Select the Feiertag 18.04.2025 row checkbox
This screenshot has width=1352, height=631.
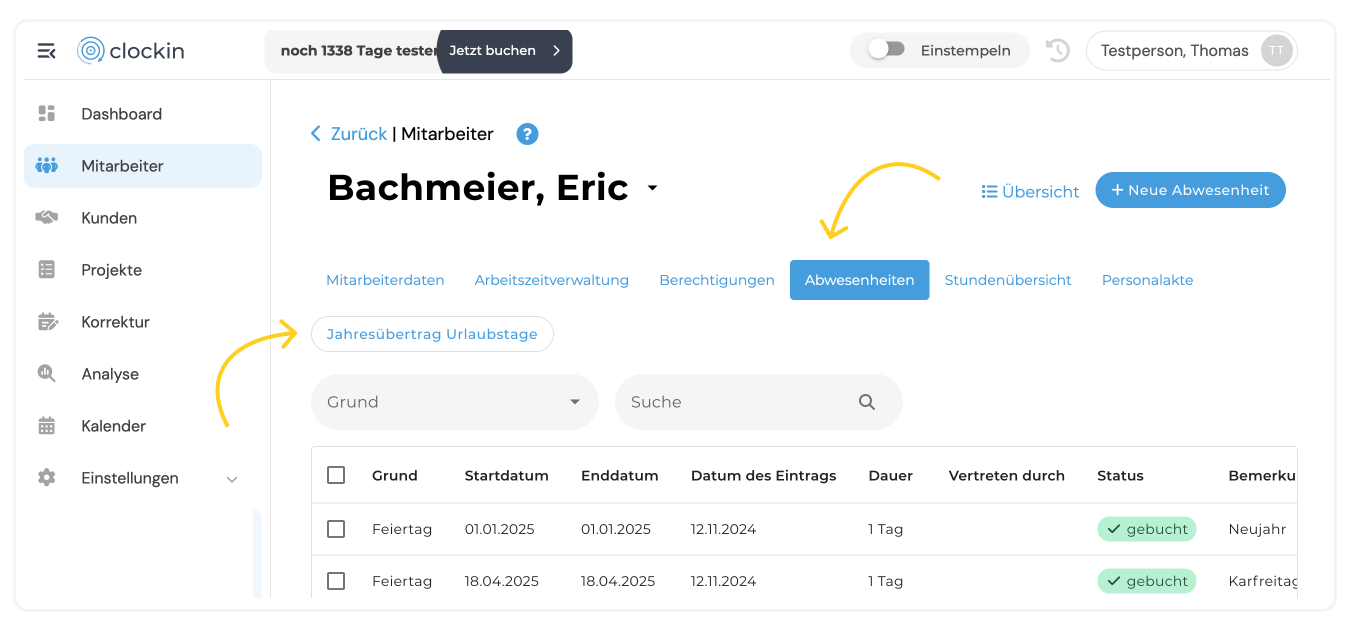click(x=336, y=581)
